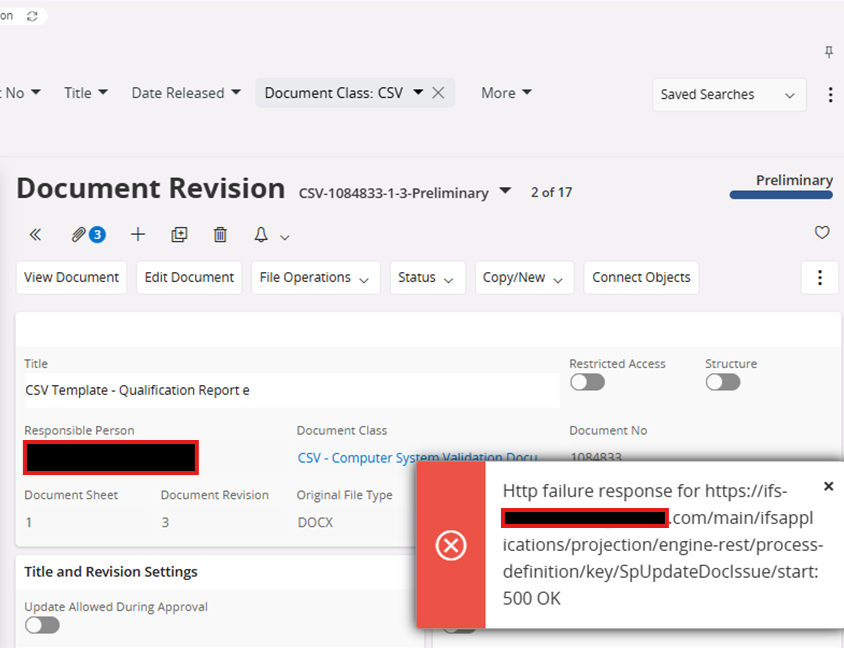Screen dimensions: 844x648
Task: Click the View Document button
Action: click(x=72, y=278)
